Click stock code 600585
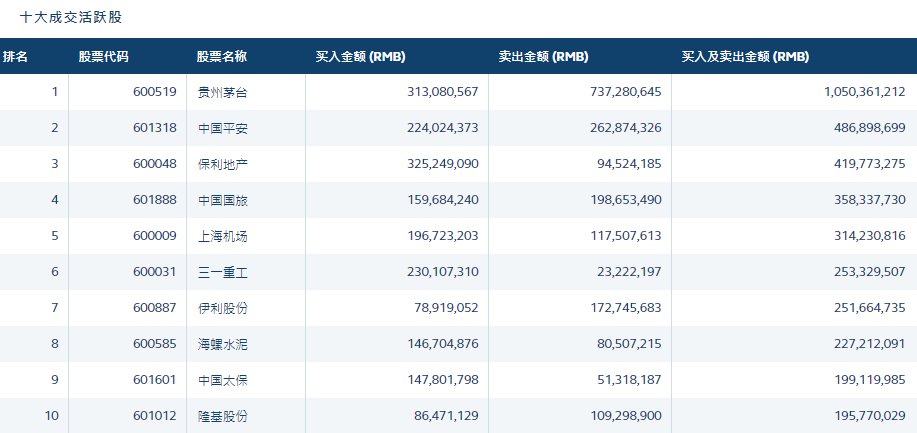The width and height of the screenshot is (917, 433). tap(154, 344)
